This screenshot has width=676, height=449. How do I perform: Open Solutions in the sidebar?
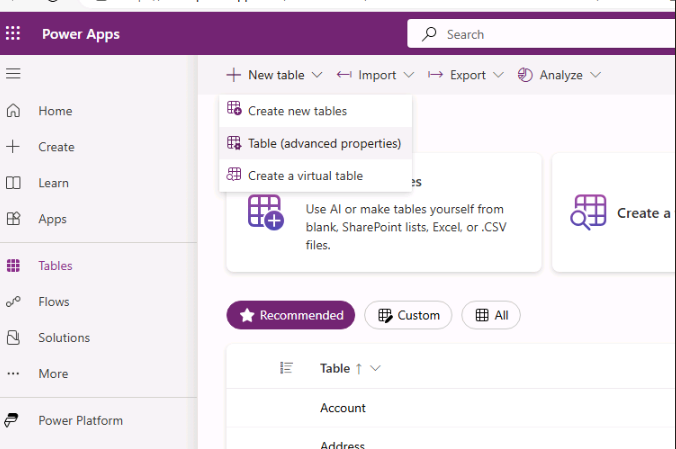pyautogui.click(x=64, y=337)
